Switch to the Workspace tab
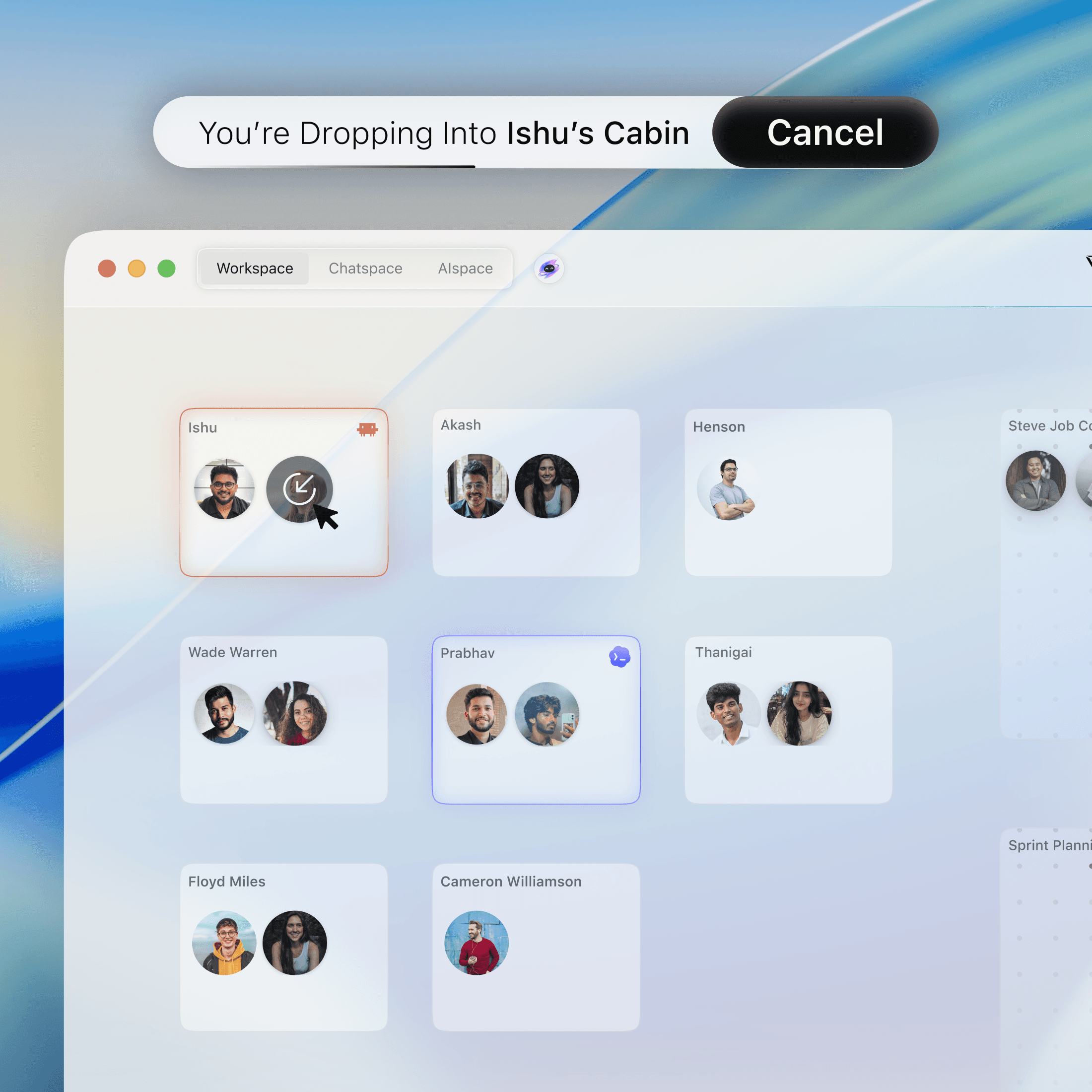The image size is (1092, 1092). pos(255,269)
